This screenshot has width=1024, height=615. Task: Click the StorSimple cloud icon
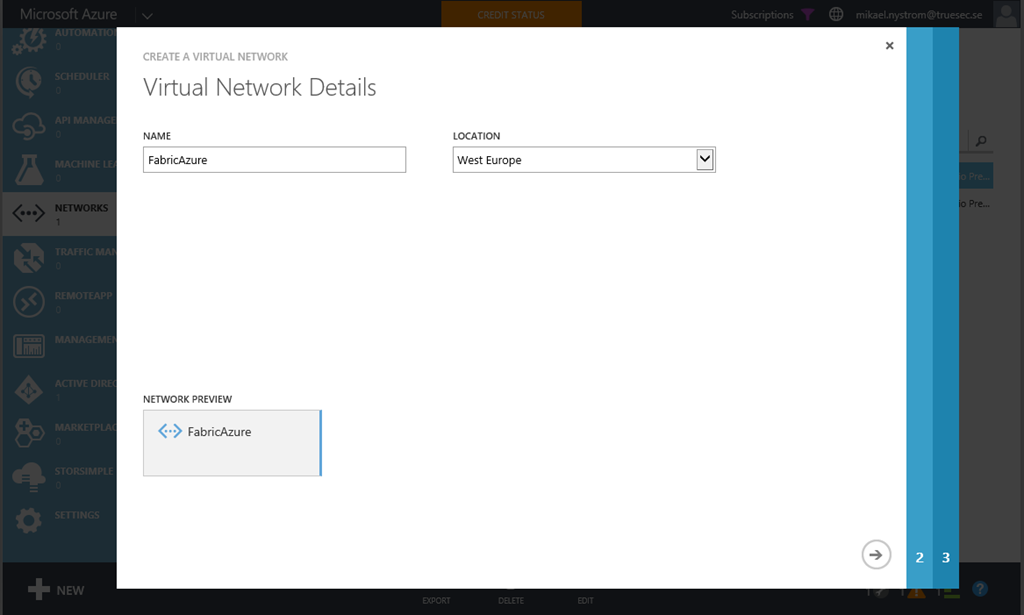(29, 476)
